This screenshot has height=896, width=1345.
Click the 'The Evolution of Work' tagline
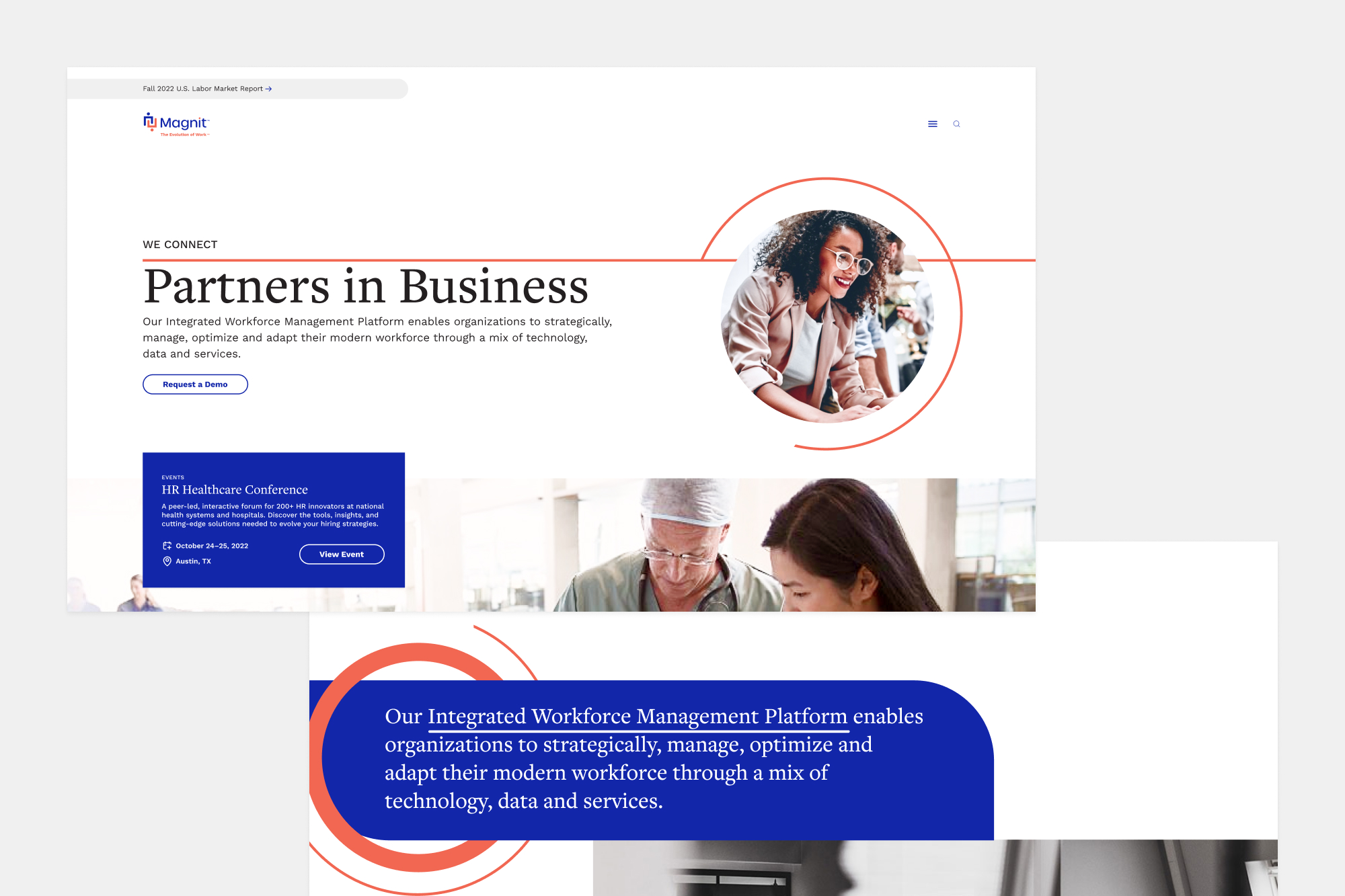[184, 134]
